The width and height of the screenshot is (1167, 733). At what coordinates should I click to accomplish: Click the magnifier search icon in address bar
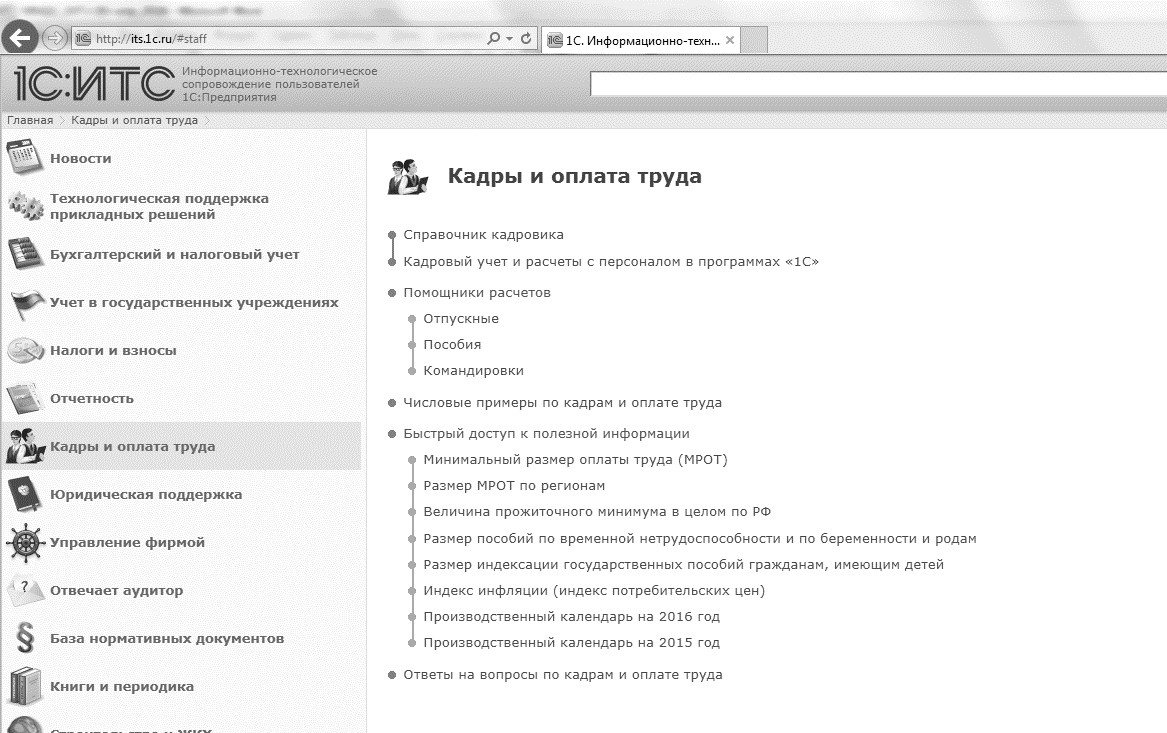tap(493, 38)
